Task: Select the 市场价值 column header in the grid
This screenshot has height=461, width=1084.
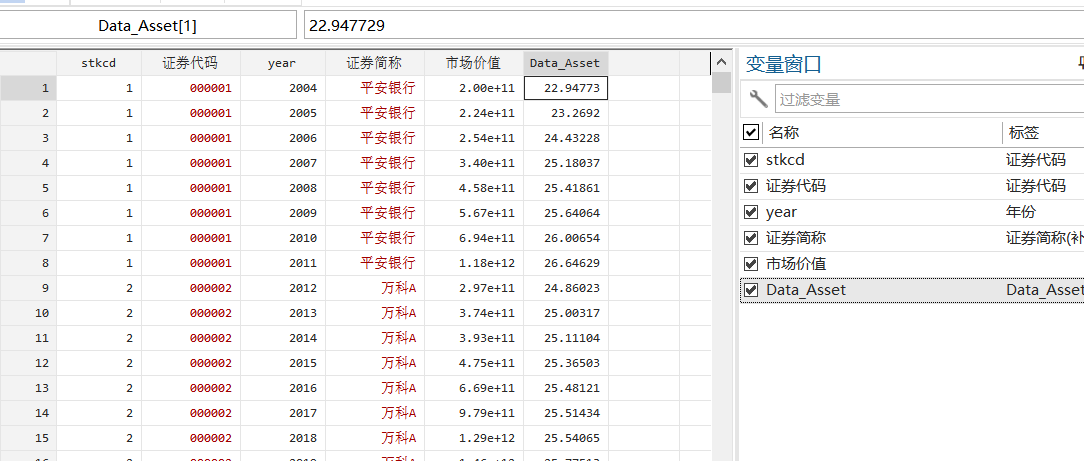Action: (474, 63)
